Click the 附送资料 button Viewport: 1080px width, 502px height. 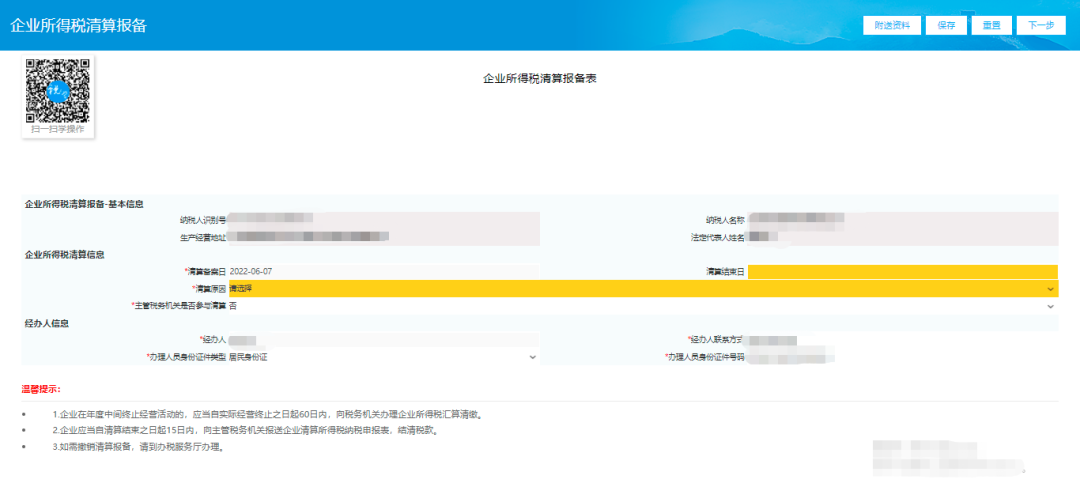tap(892, 25)
